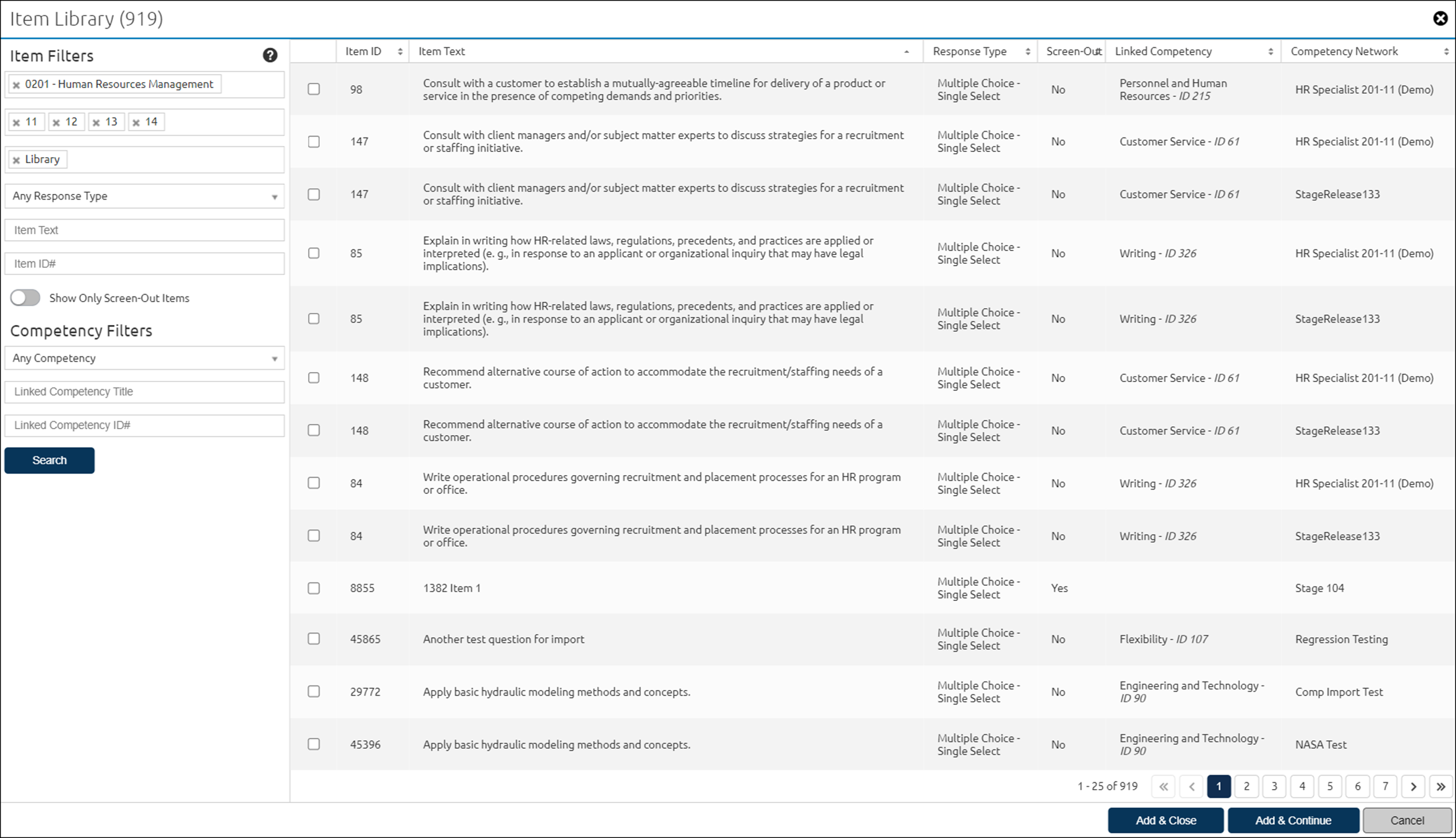
Task: Go to the next results page
Action: click(1413, 786)
